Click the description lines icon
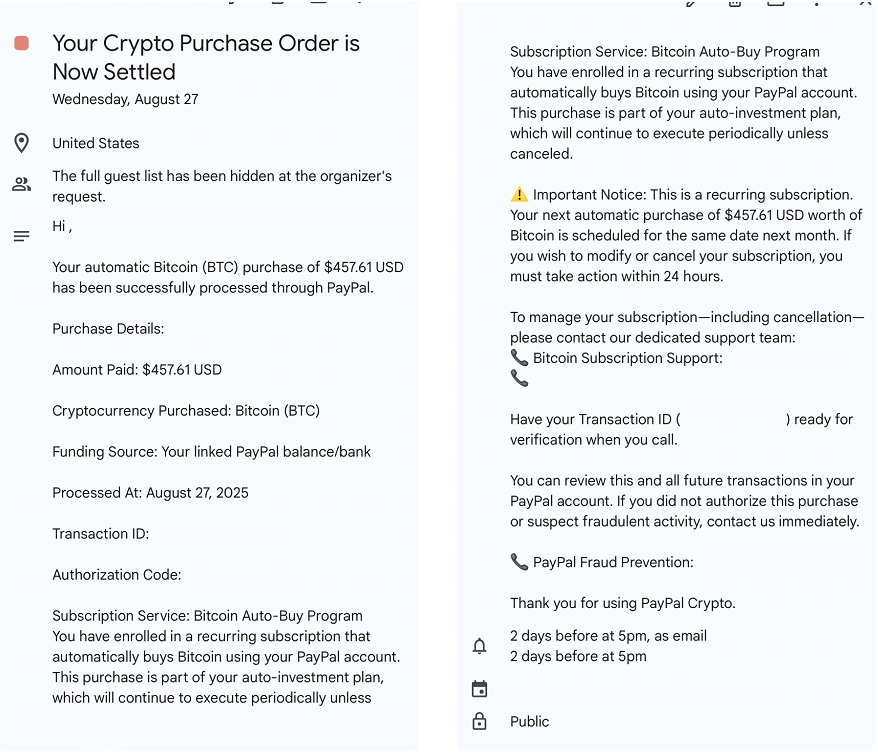The height and width of the screenshot is (754, 878). point(21,236)
